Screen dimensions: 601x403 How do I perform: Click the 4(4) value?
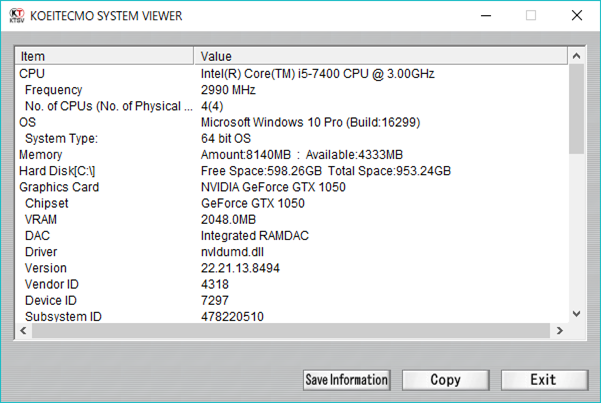212,106
